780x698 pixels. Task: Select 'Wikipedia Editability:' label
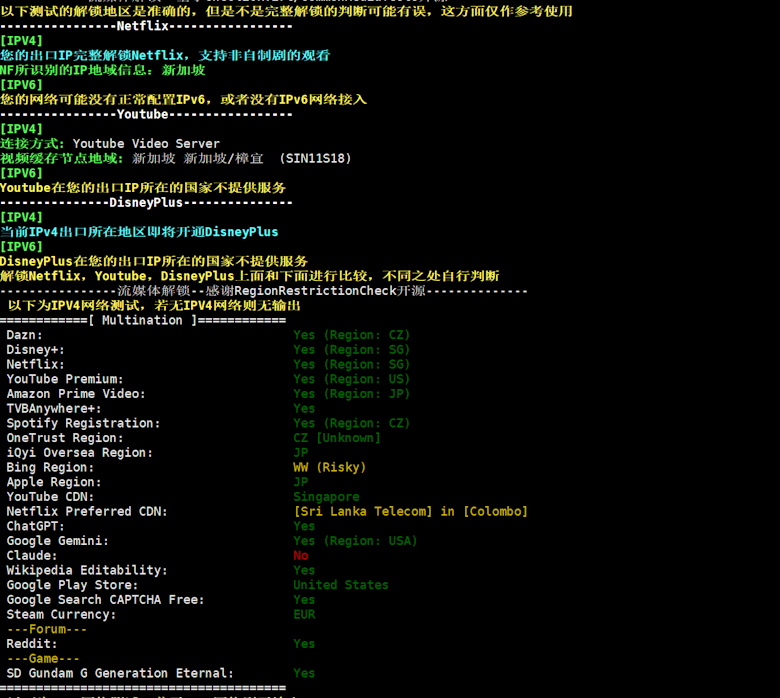coord(87,570)
